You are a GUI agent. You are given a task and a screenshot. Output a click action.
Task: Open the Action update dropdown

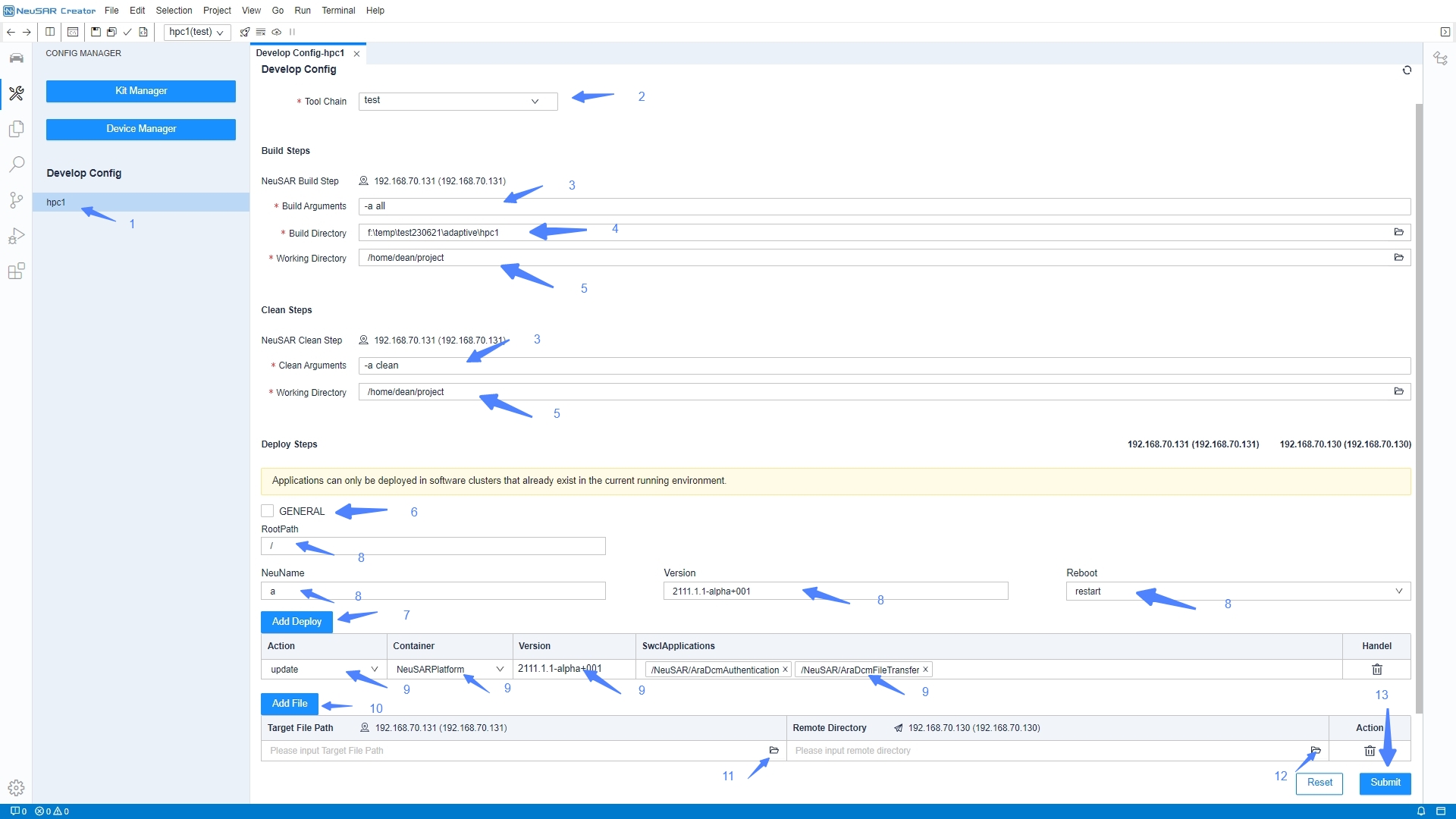point(374,670)
